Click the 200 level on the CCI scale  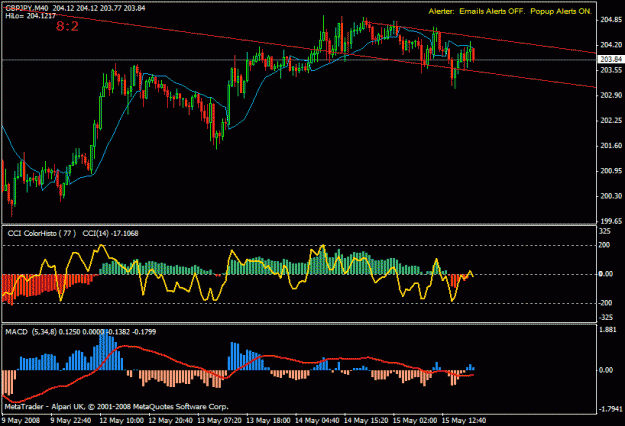pos(605,245)
